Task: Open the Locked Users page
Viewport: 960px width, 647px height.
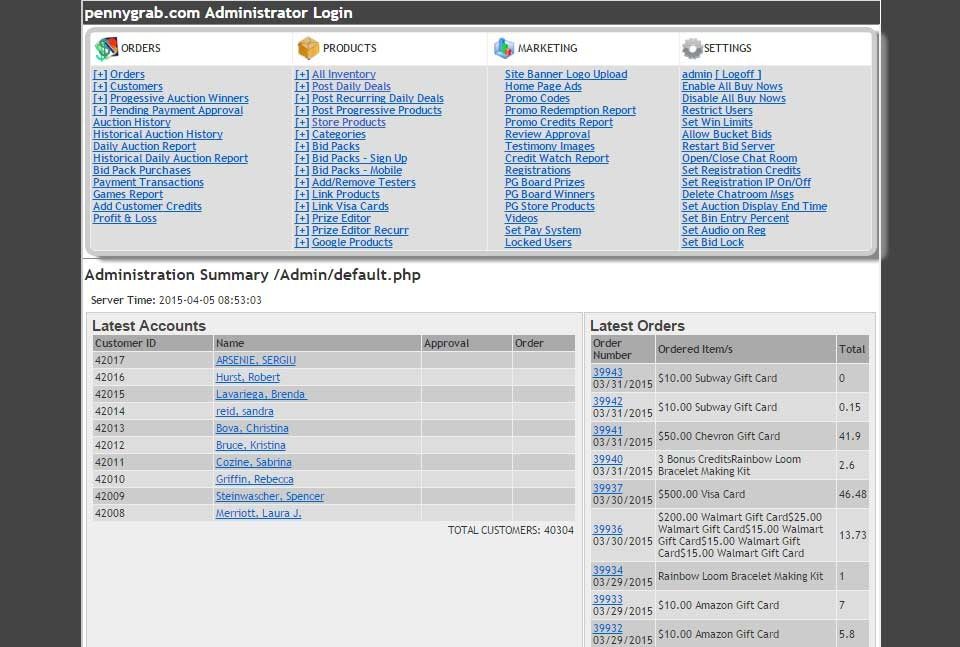Action: point(538,242)
